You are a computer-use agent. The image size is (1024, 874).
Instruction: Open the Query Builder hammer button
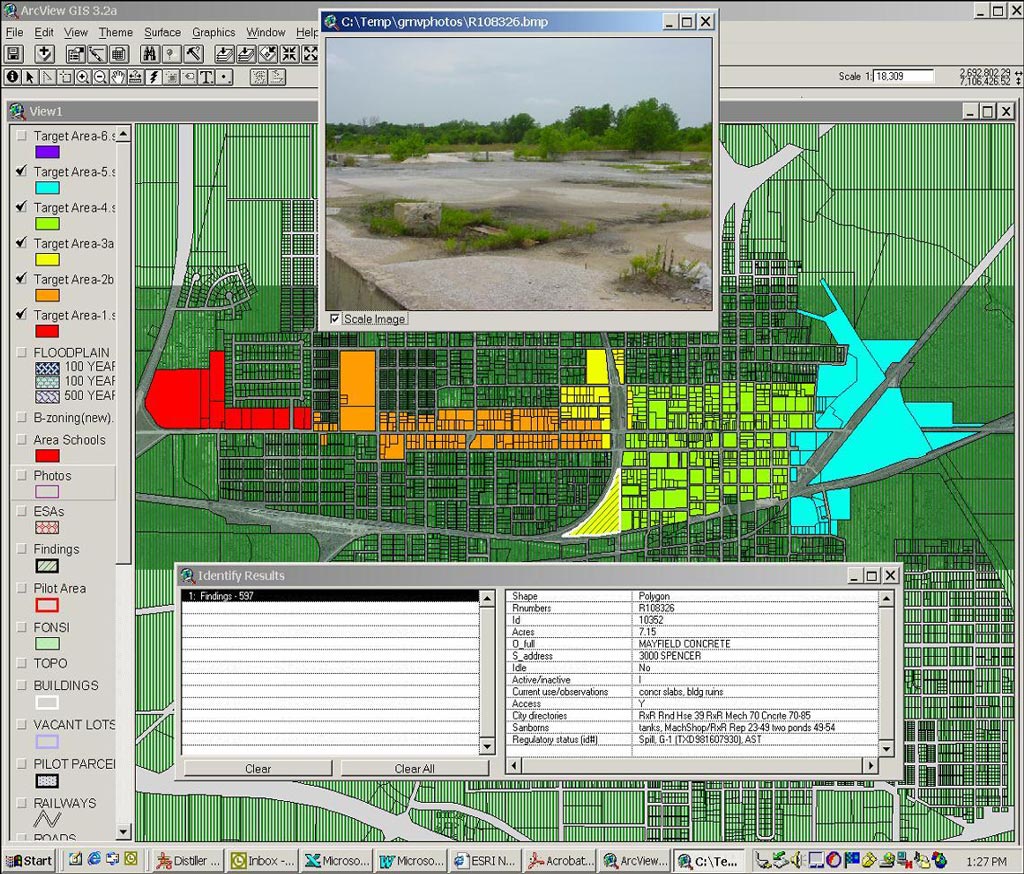click(x=193, y=54)
